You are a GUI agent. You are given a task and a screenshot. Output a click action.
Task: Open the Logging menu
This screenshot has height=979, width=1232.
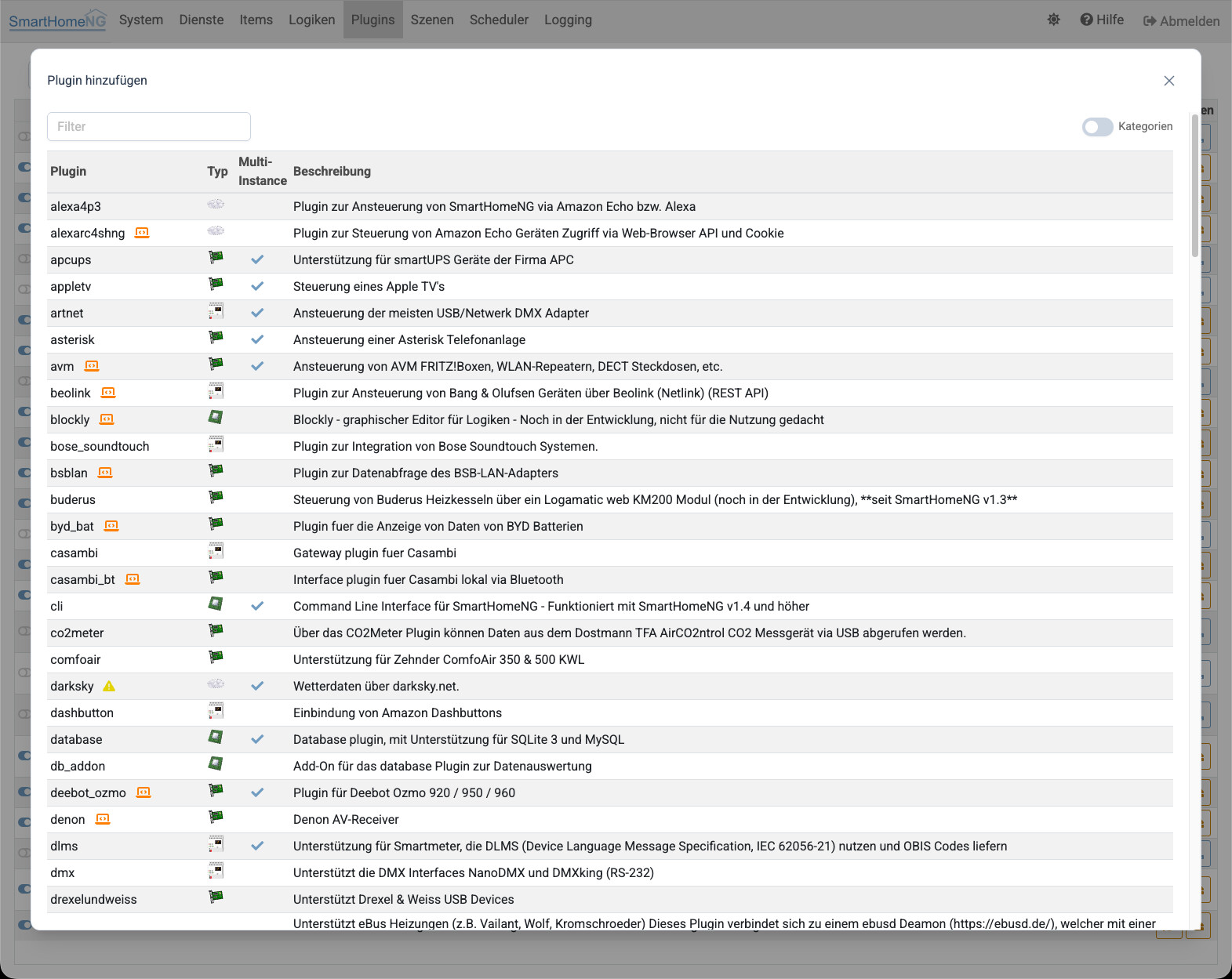pos(569,20)
